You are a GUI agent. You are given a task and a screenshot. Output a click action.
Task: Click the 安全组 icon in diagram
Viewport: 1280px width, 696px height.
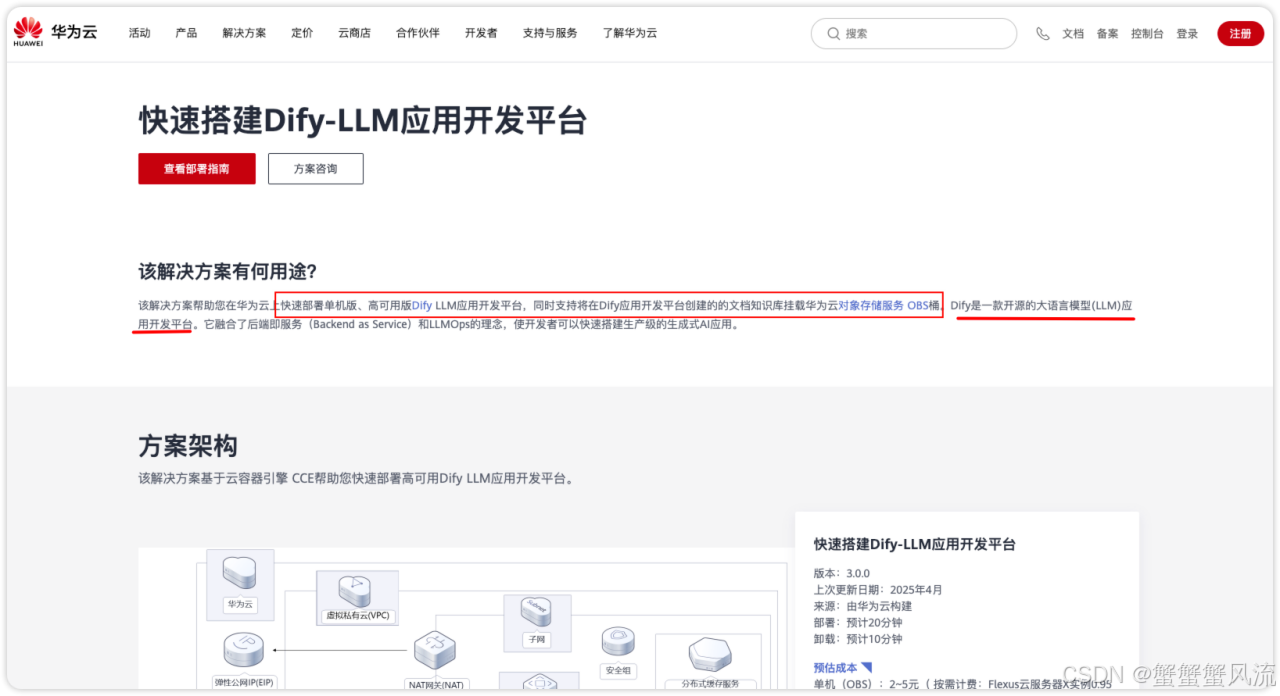point(618,643)
